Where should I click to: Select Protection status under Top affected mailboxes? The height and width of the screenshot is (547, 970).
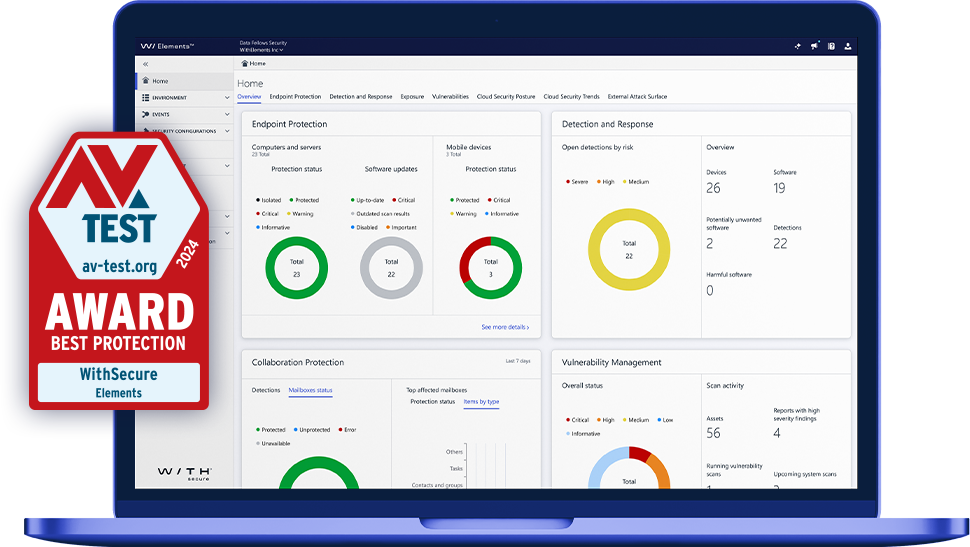432,402
